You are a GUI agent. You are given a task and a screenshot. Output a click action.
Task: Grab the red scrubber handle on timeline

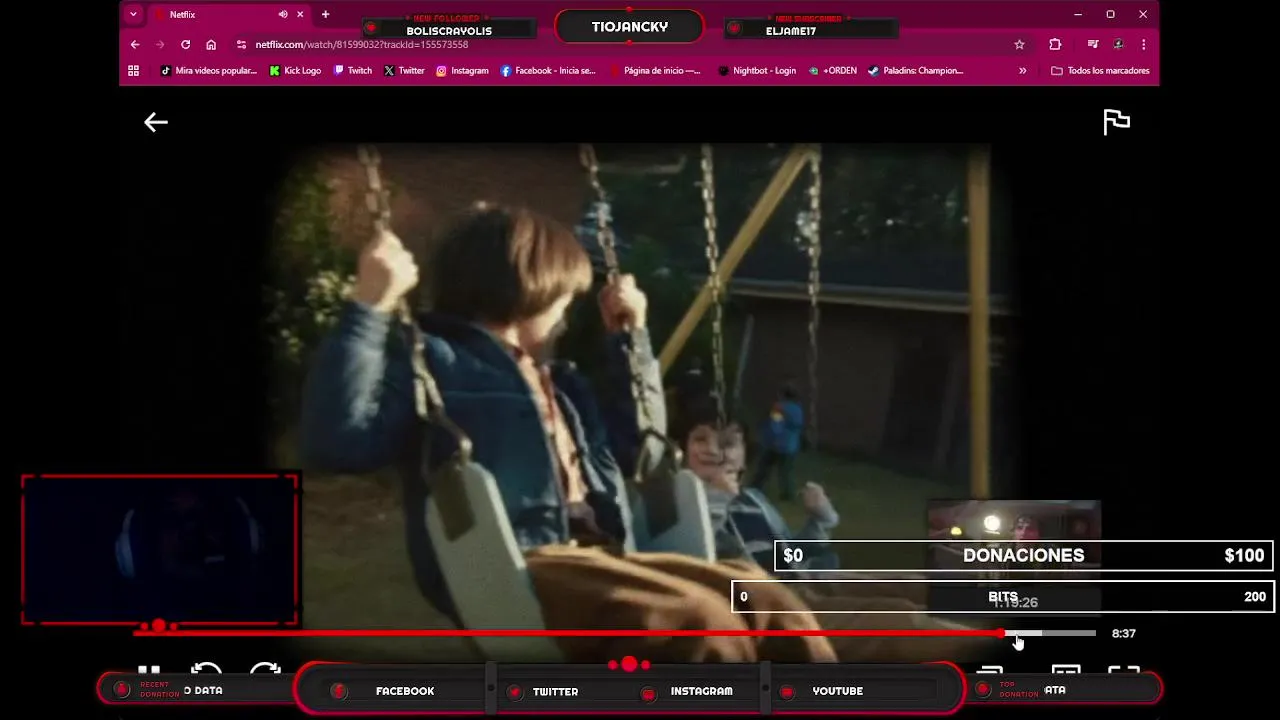pyautogui.click(x=1002, y=633)
